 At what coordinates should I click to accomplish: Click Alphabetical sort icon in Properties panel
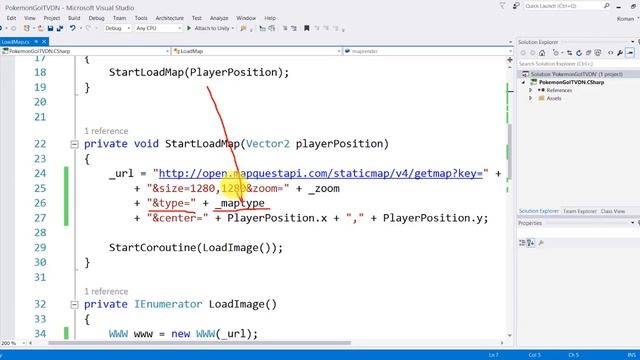point(531,243)
